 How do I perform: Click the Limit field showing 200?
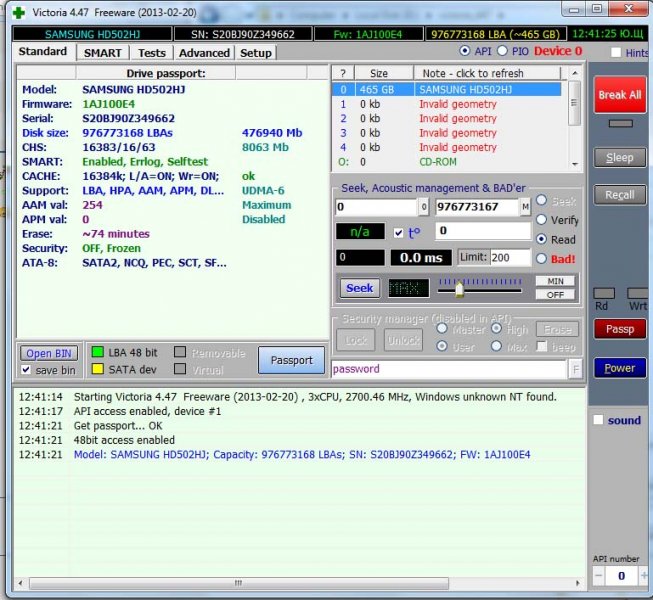(510, 257)
